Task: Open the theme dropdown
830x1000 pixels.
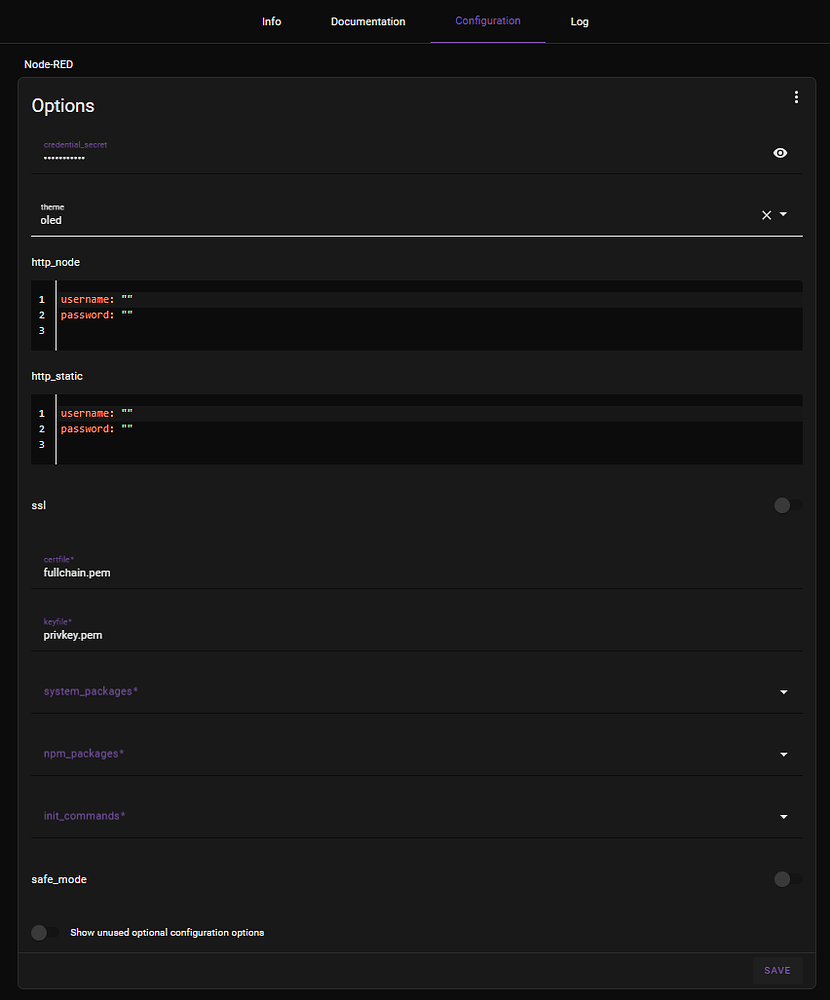Action: pyautogui.click(x=784, y=214)
